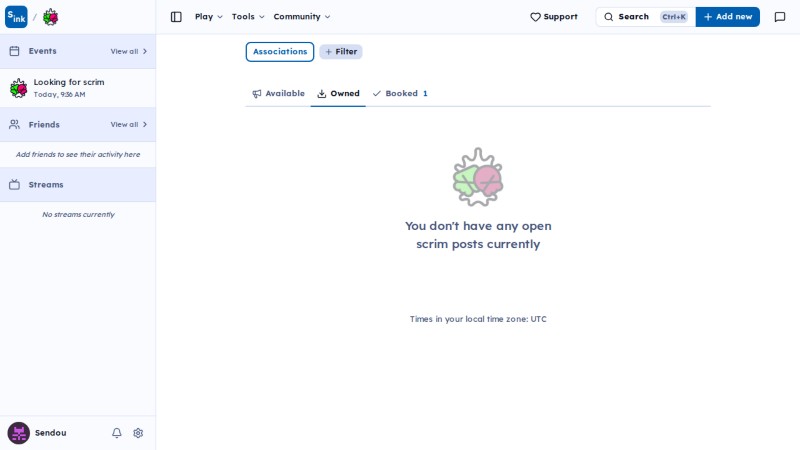Click the heart icon next to Support
Screen dimensions: 800x450
coord(535,17)
